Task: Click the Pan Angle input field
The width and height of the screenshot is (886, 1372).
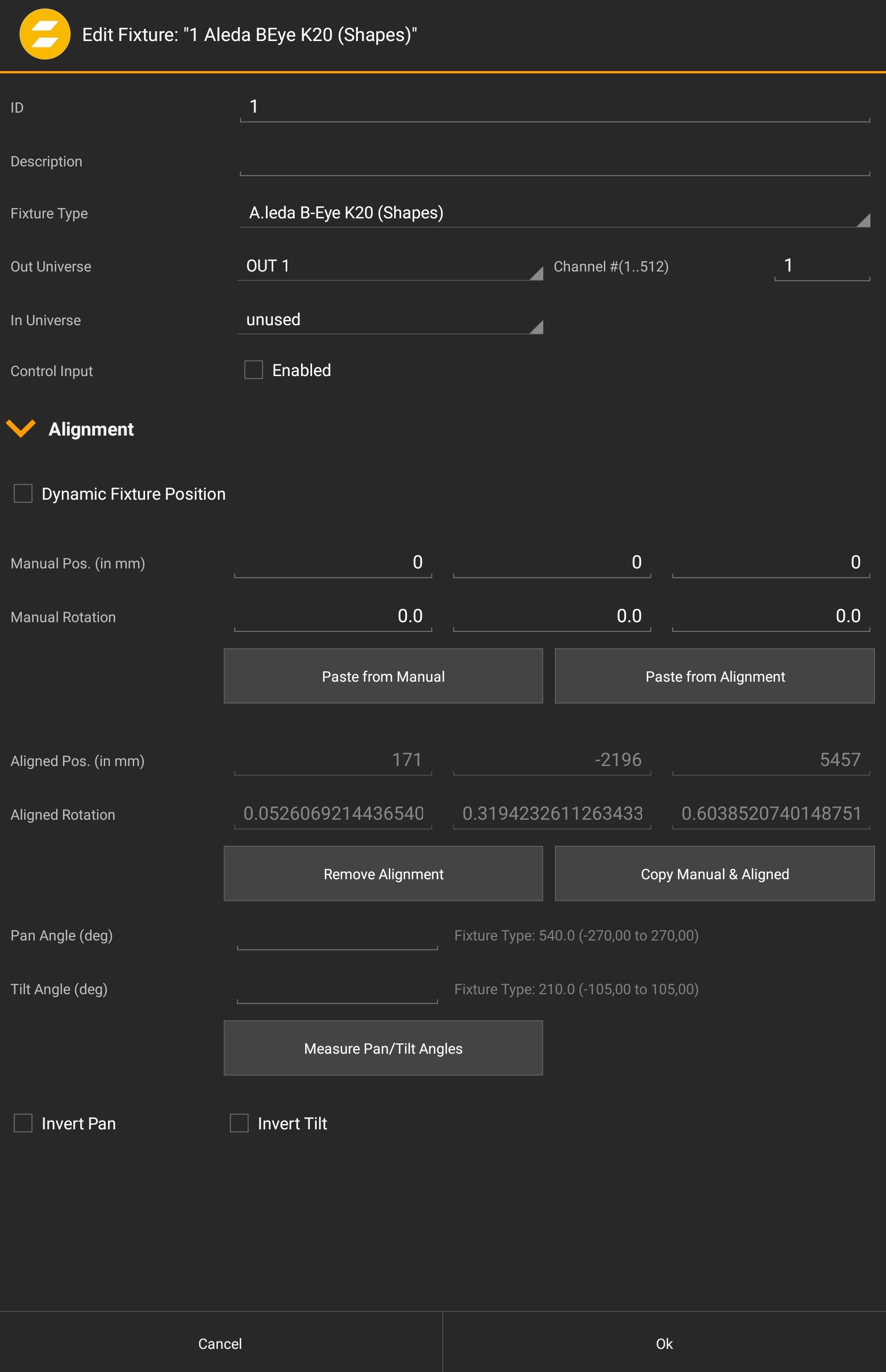Action: coord(337,935)
